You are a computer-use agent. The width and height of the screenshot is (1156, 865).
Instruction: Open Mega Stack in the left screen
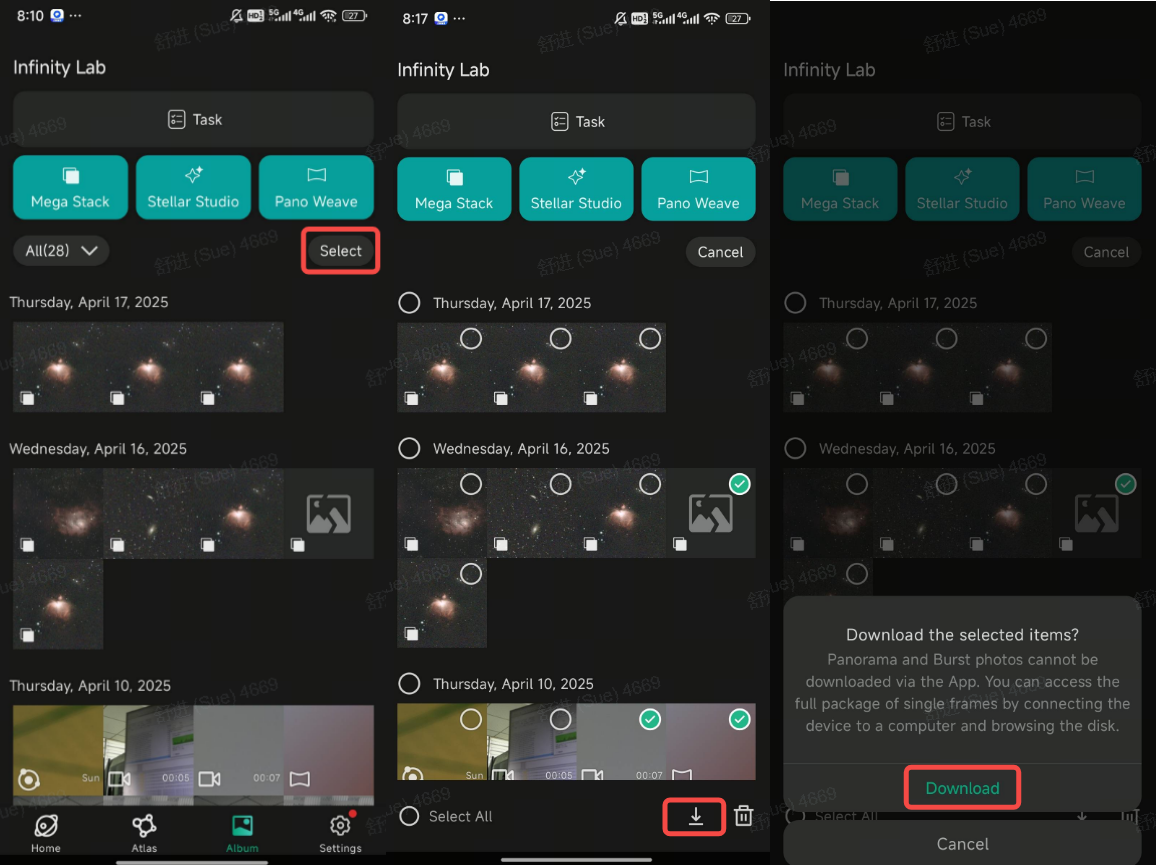70,187
